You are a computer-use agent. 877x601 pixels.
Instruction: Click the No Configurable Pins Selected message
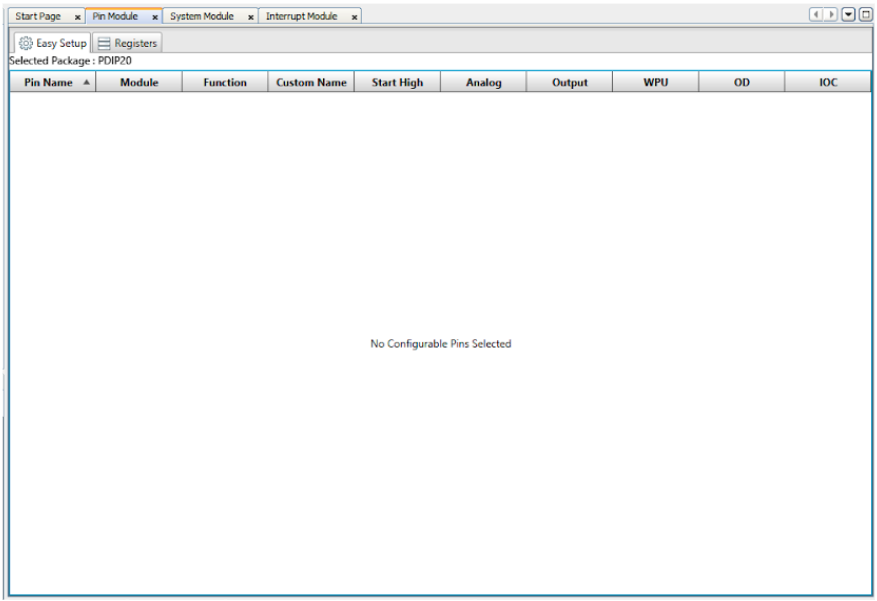click(441, 344)
